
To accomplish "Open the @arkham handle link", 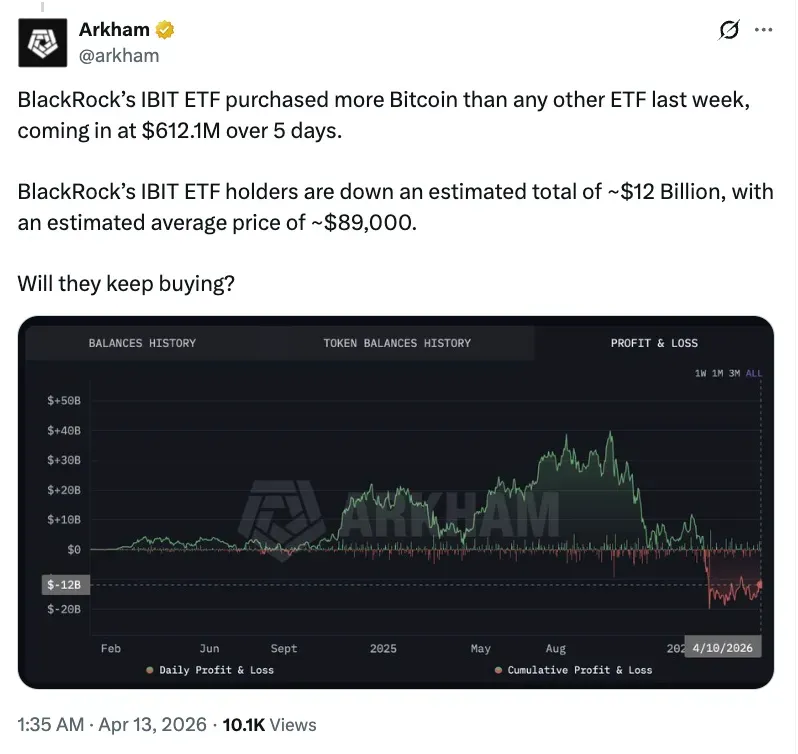I will tap(118, 56).
